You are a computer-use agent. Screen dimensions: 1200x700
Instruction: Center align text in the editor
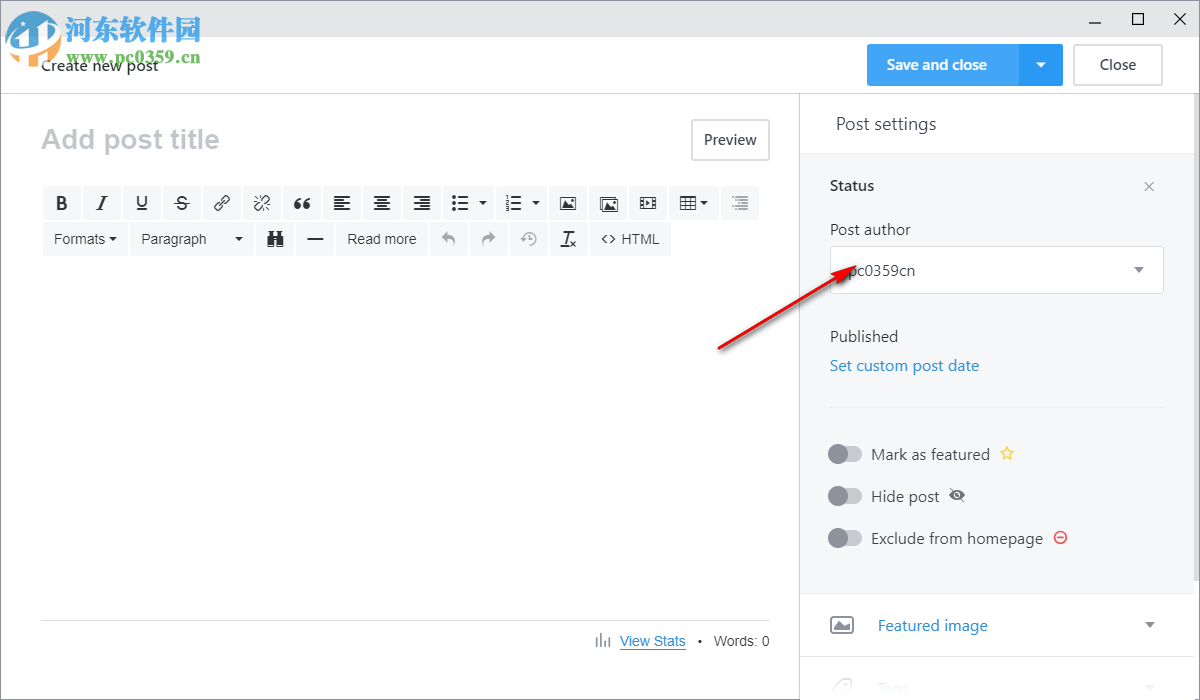[x=382, y=203]
